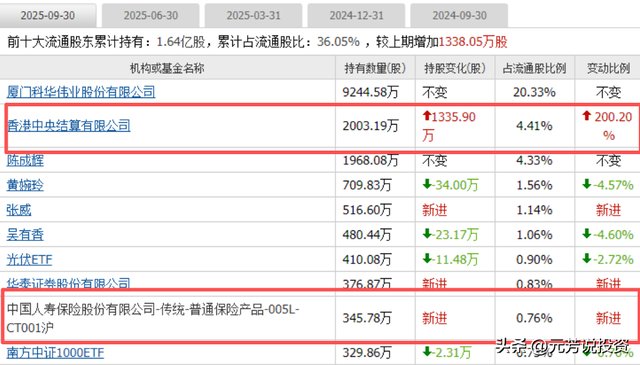This screenshot has width=640, height=365.
Task: Click the green down arrow beside -23.17万
Action: [427, 234]
